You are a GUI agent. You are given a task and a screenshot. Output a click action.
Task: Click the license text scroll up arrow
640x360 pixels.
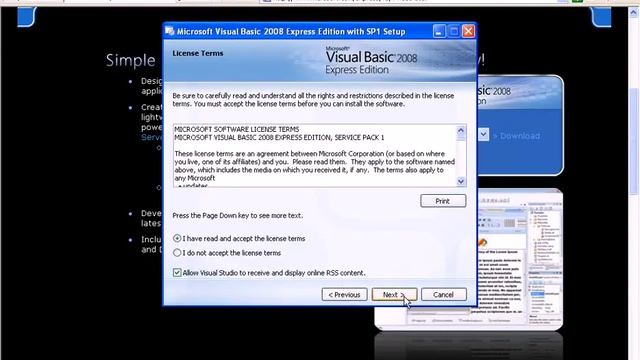(461, 131)
